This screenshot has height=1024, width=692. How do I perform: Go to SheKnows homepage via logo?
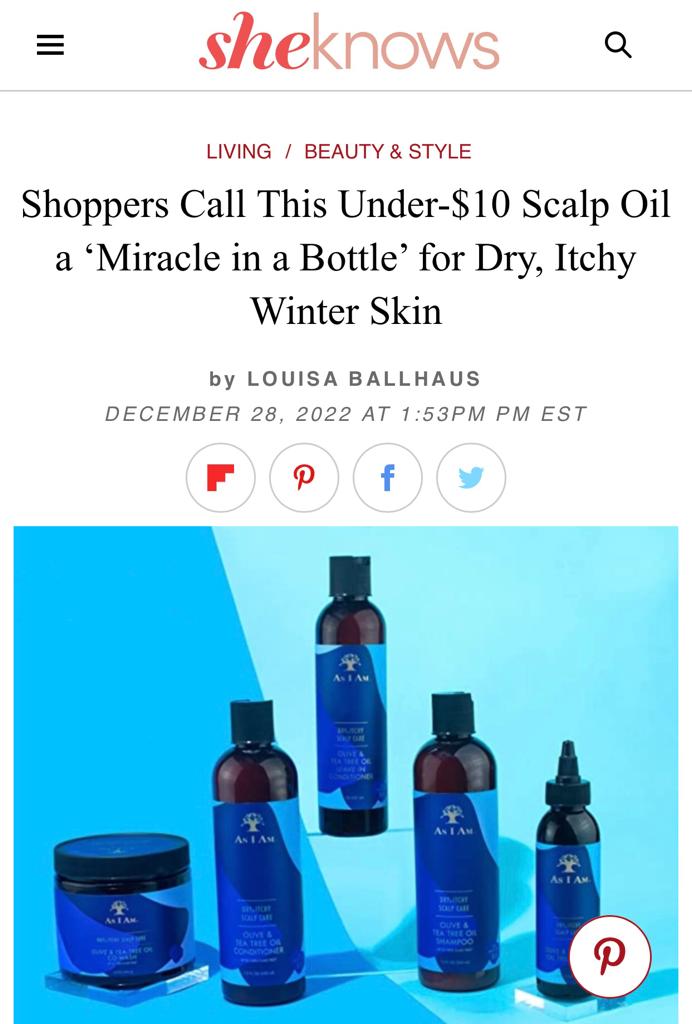coord(349,43)
